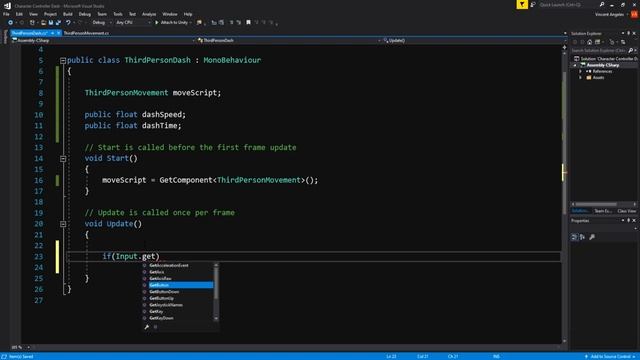
Task: Open the Project menu
Action: pos(50,14)
